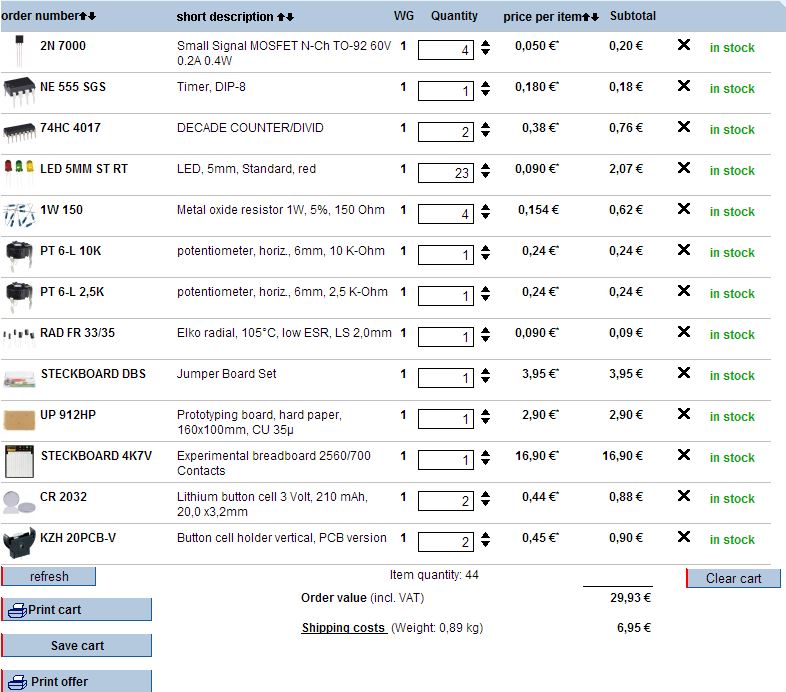Click the 74HC 4017 chip thumbnail
The image size is (786, 692).
point(19,130)
